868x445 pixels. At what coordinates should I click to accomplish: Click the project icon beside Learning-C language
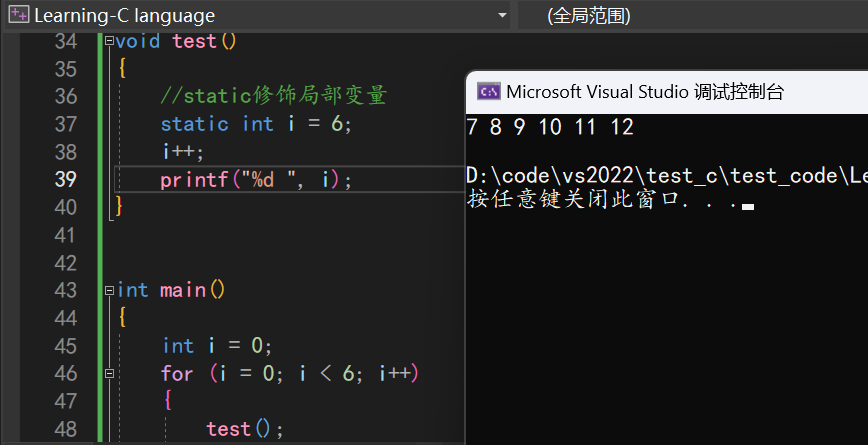point(18,15)
